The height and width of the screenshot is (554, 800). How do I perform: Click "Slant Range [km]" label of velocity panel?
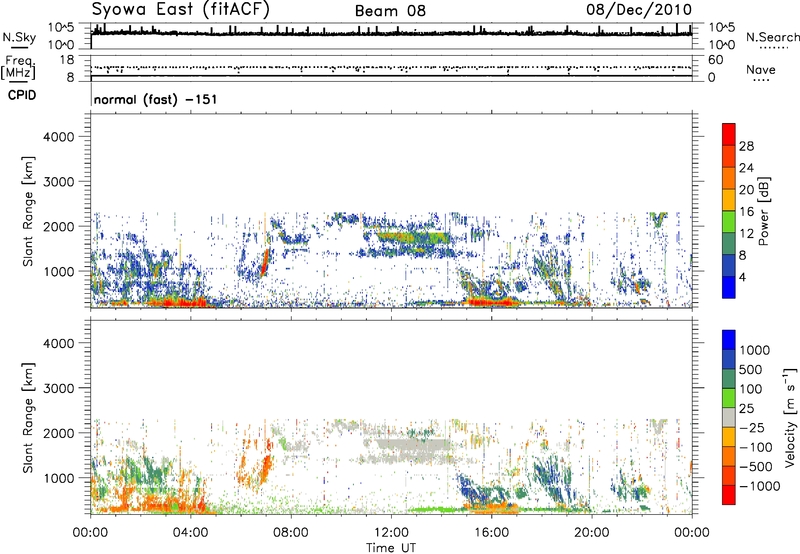click(28, 418)
